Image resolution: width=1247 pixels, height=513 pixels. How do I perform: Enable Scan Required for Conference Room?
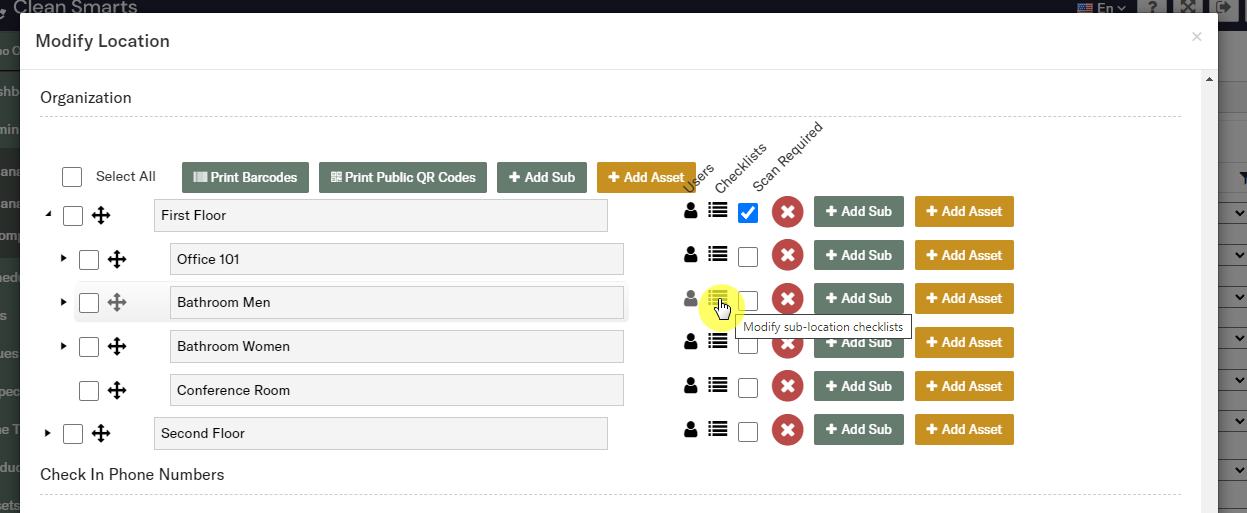point(748,388)
